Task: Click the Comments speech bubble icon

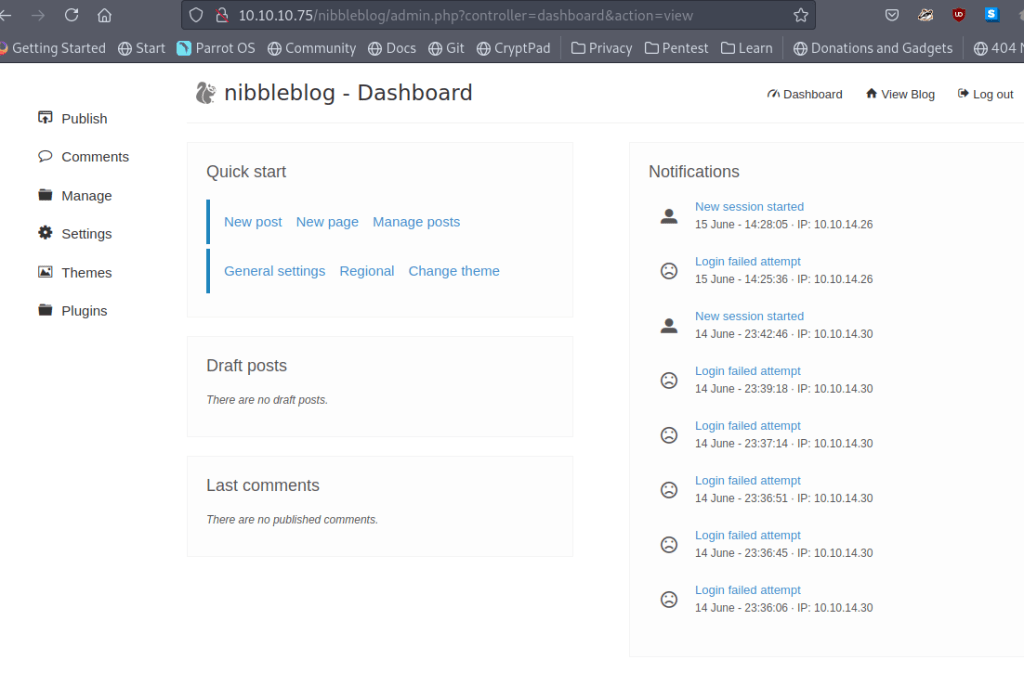Action: [45, 156]
